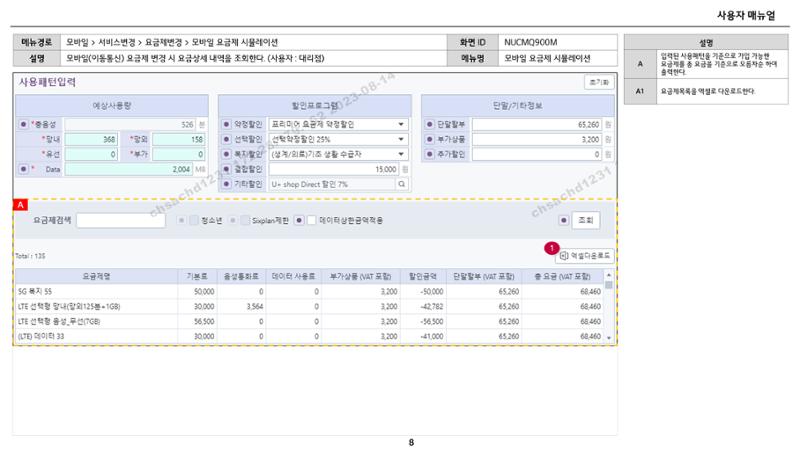800x450 pixels.
Task: Click the dot marker beside 결합할인
Action: coord(227,169)
